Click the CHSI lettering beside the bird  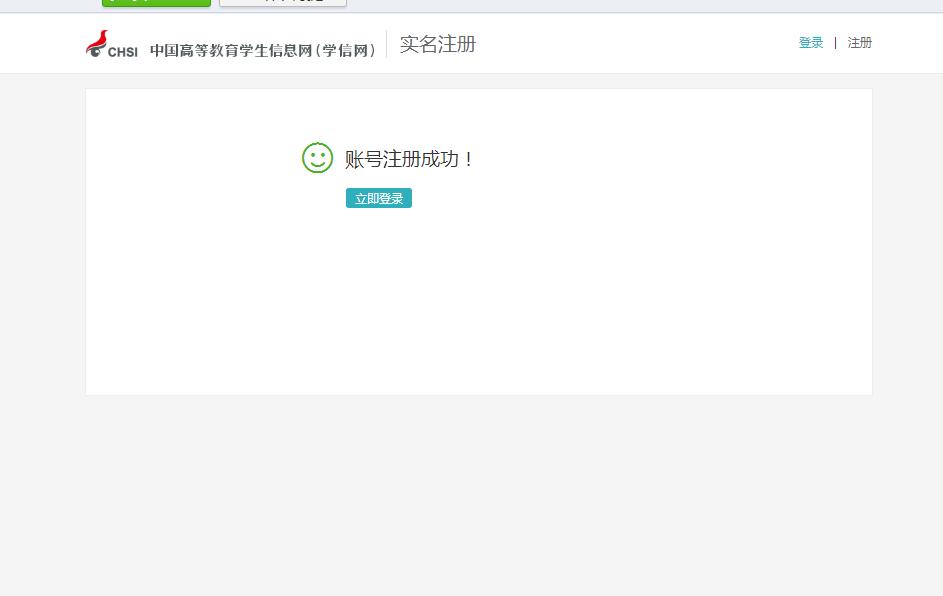[123, 51]
